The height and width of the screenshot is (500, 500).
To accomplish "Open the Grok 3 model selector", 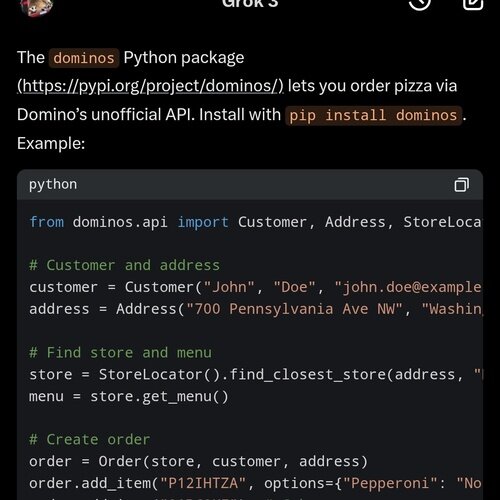I will tap(250, 4).
